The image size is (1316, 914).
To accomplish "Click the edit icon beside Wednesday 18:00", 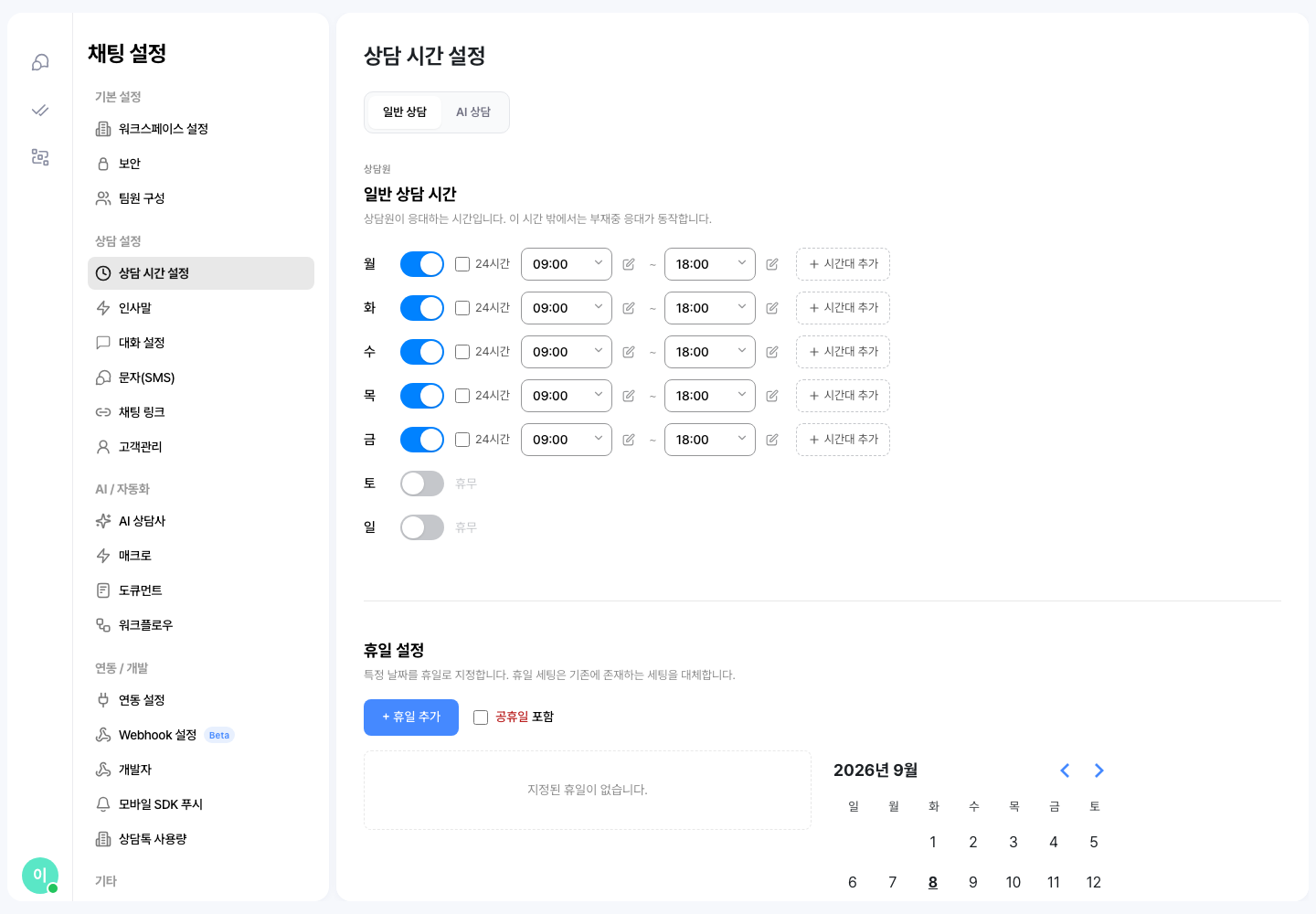I will point(772,352).
